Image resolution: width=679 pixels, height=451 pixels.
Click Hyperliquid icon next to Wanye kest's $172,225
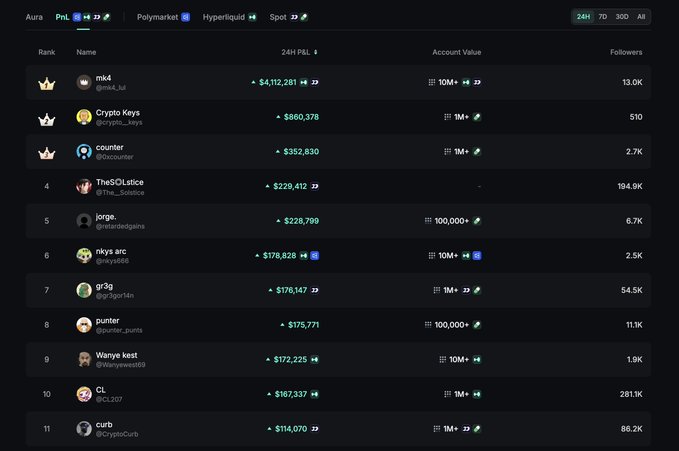click(315, 360)
